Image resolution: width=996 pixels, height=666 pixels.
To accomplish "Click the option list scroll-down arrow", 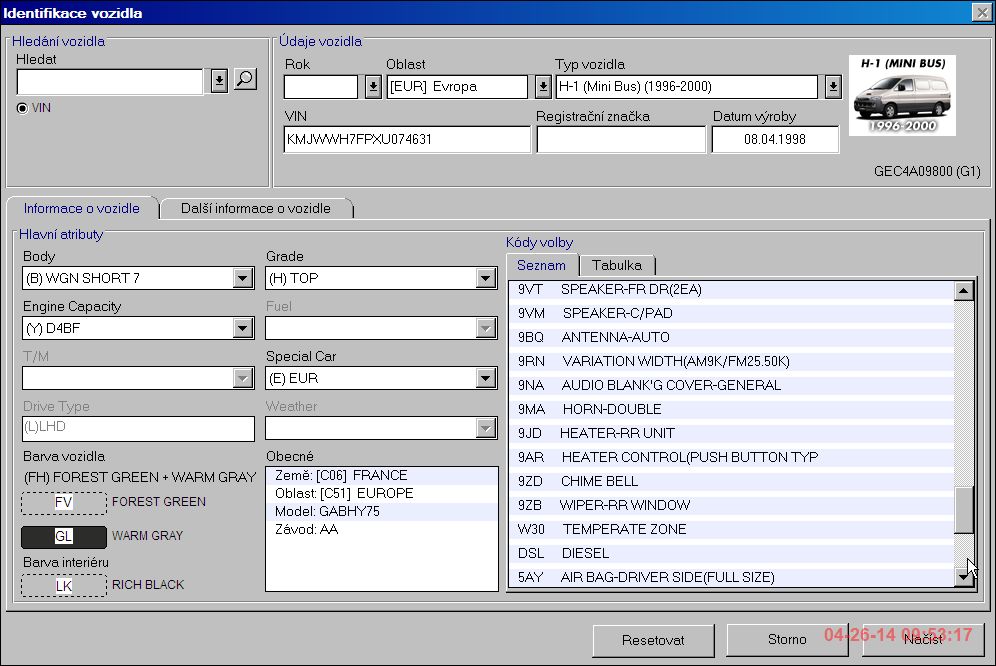I will pyautogui.click(x=964, y=577).
